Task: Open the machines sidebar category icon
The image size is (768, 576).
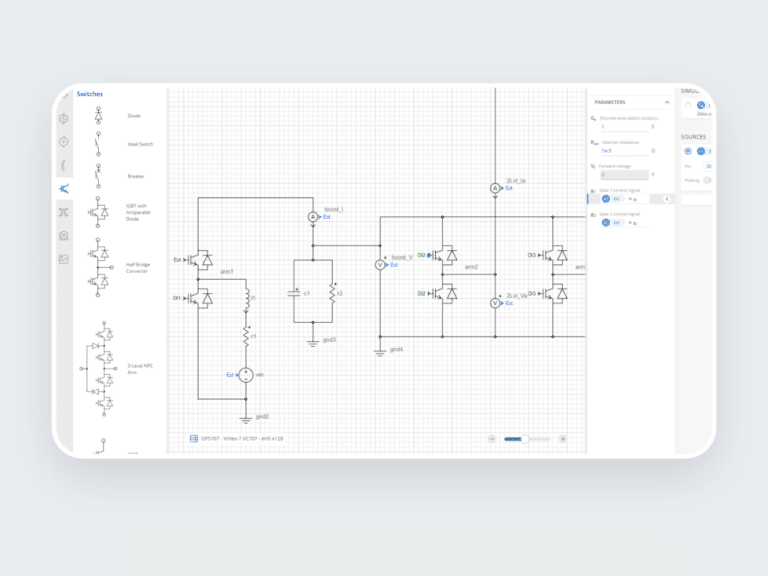Action: click(64, 236)
